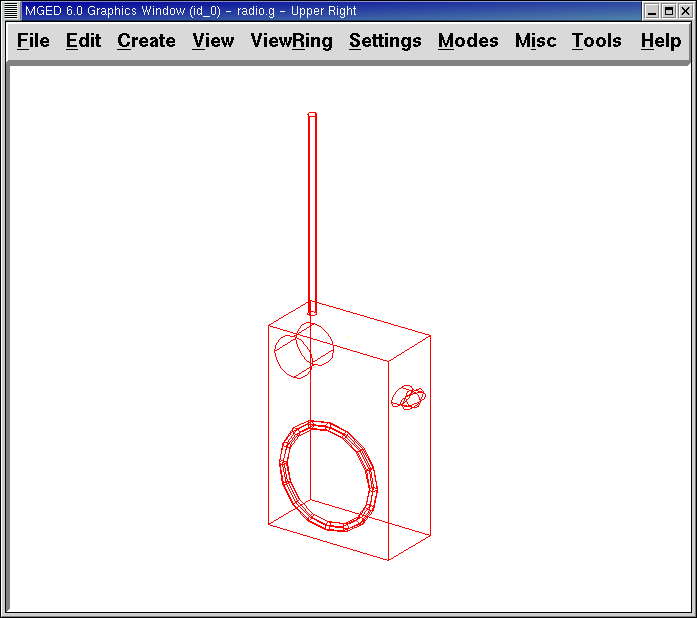
Task: Click the cylindrical knob on radio top
Action: point(303,351)
